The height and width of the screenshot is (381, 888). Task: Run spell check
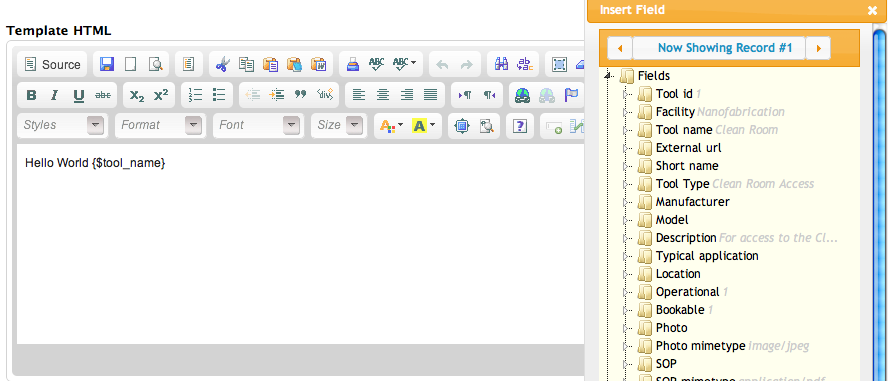pyautogui.click(x=377, y=65)
